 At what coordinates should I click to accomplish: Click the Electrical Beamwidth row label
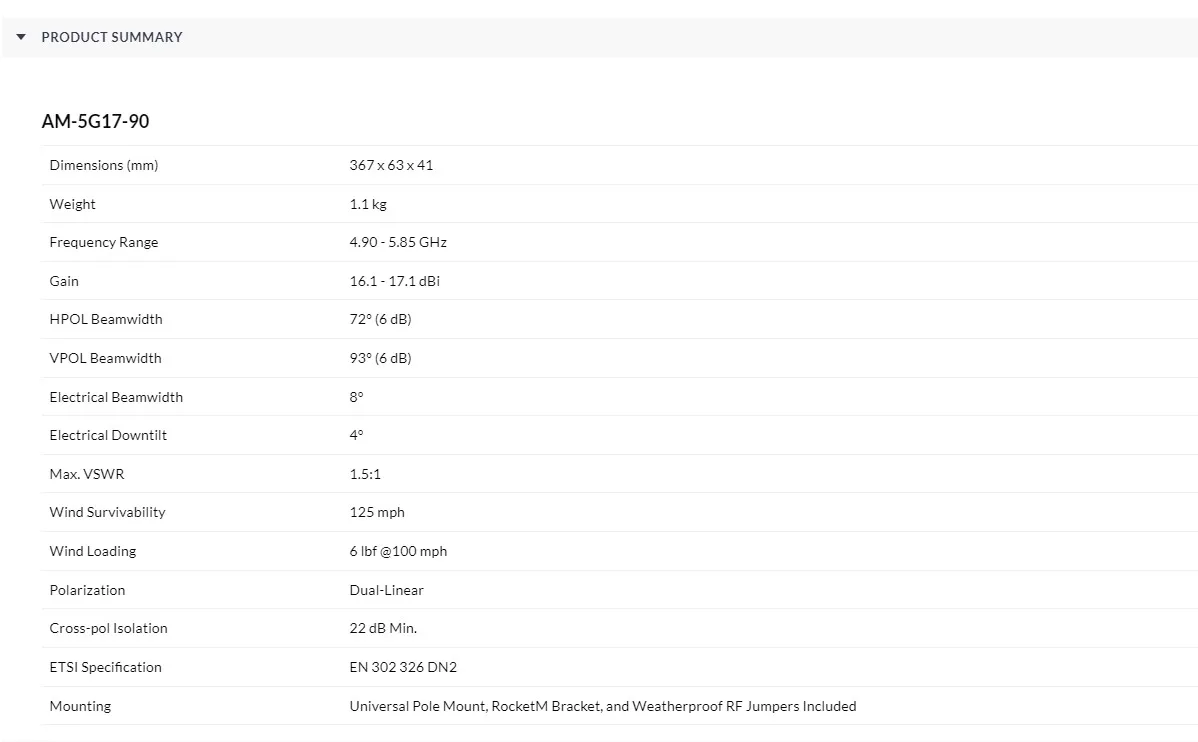point(116,397)
